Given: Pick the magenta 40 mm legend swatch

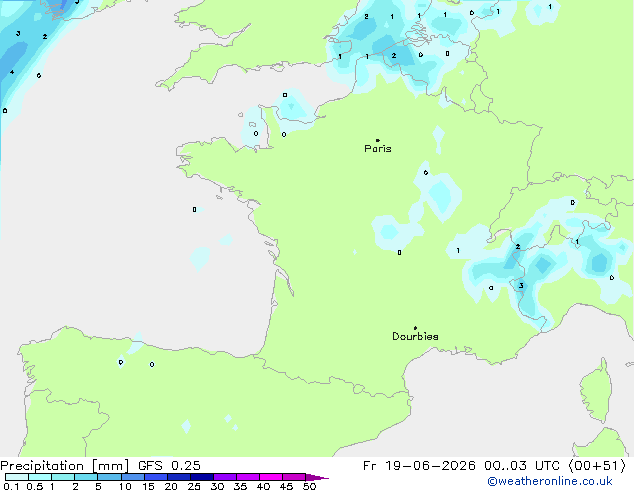Looking at the screenshot, I should click(x=271, y=477).
